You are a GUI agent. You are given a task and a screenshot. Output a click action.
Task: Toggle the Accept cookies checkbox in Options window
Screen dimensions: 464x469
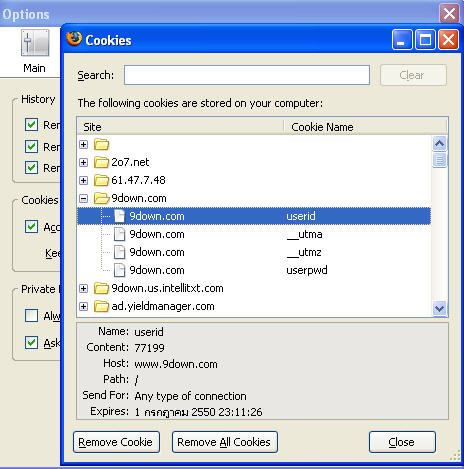(x=31, y=227)
